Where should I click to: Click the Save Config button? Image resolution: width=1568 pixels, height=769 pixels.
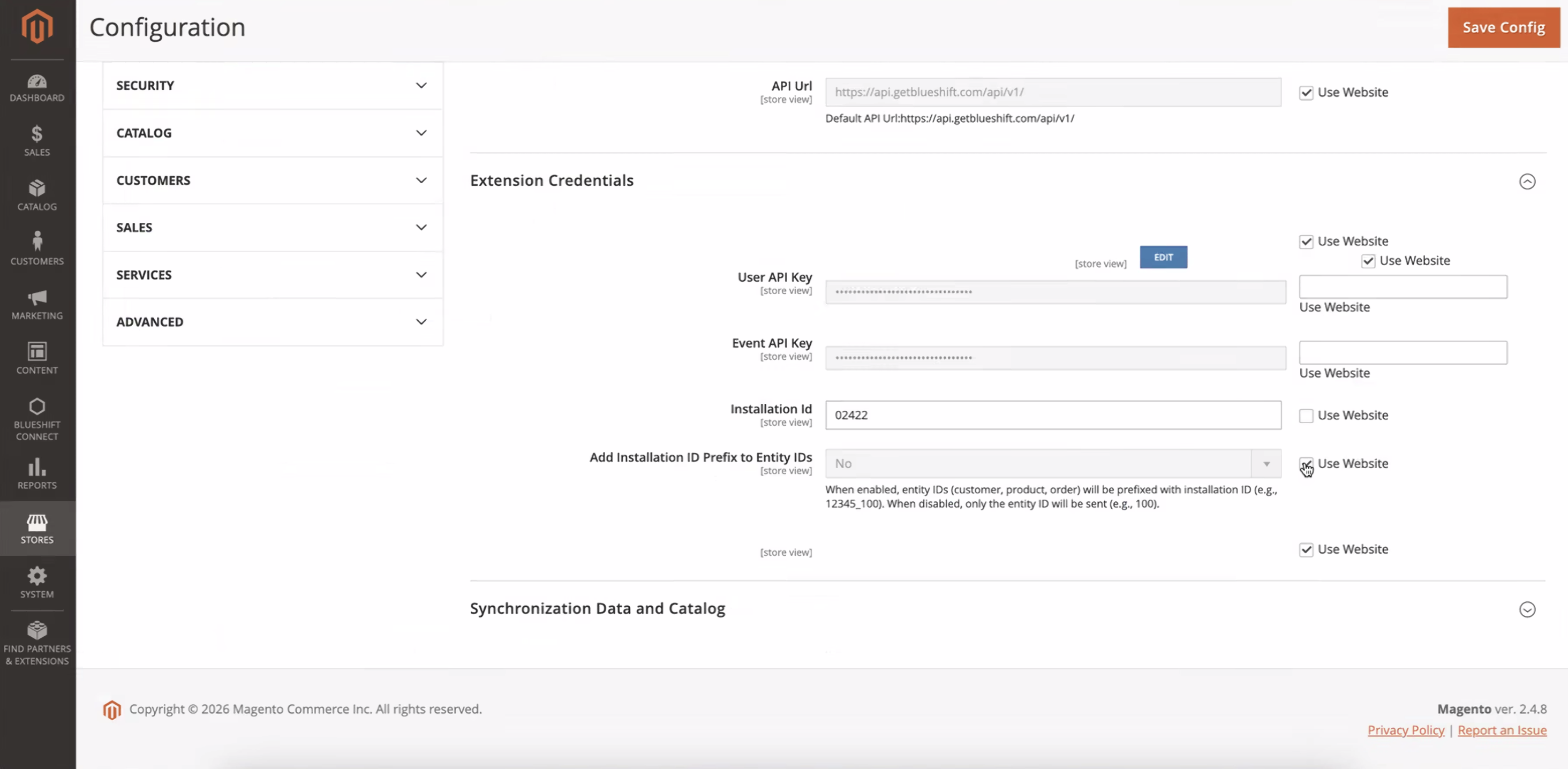(x=1504, y=27)
